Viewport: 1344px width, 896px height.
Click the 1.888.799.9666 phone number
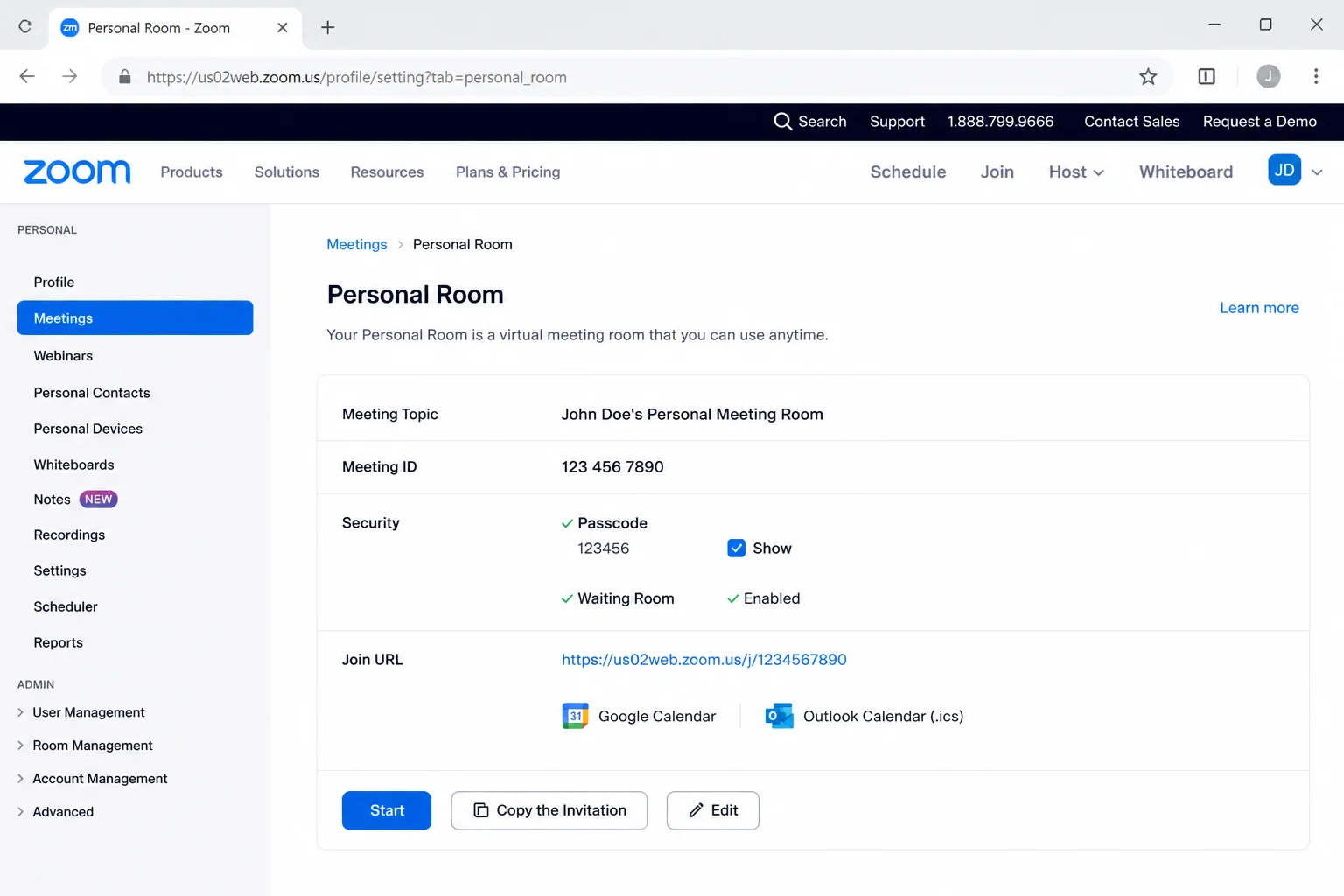coord(1000,122)
